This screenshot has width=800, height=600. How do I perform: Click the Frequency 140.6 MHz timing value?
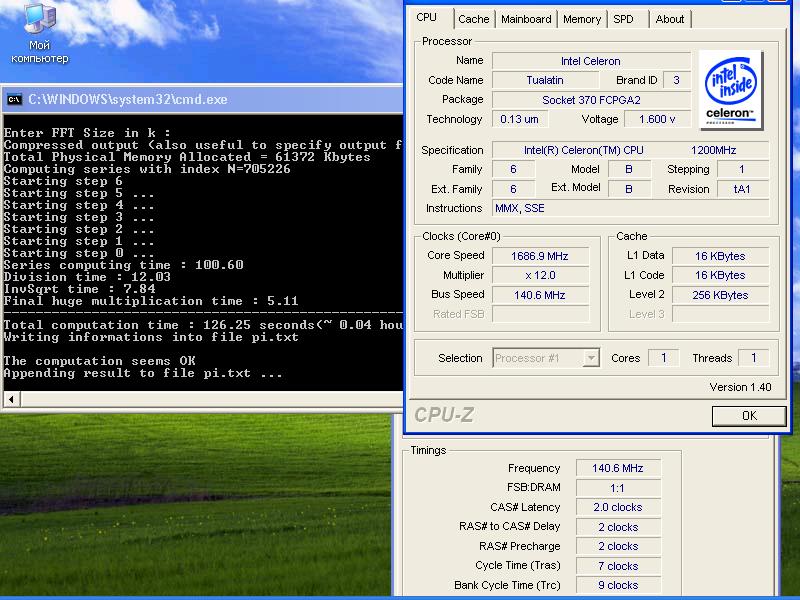coord(618,468)
